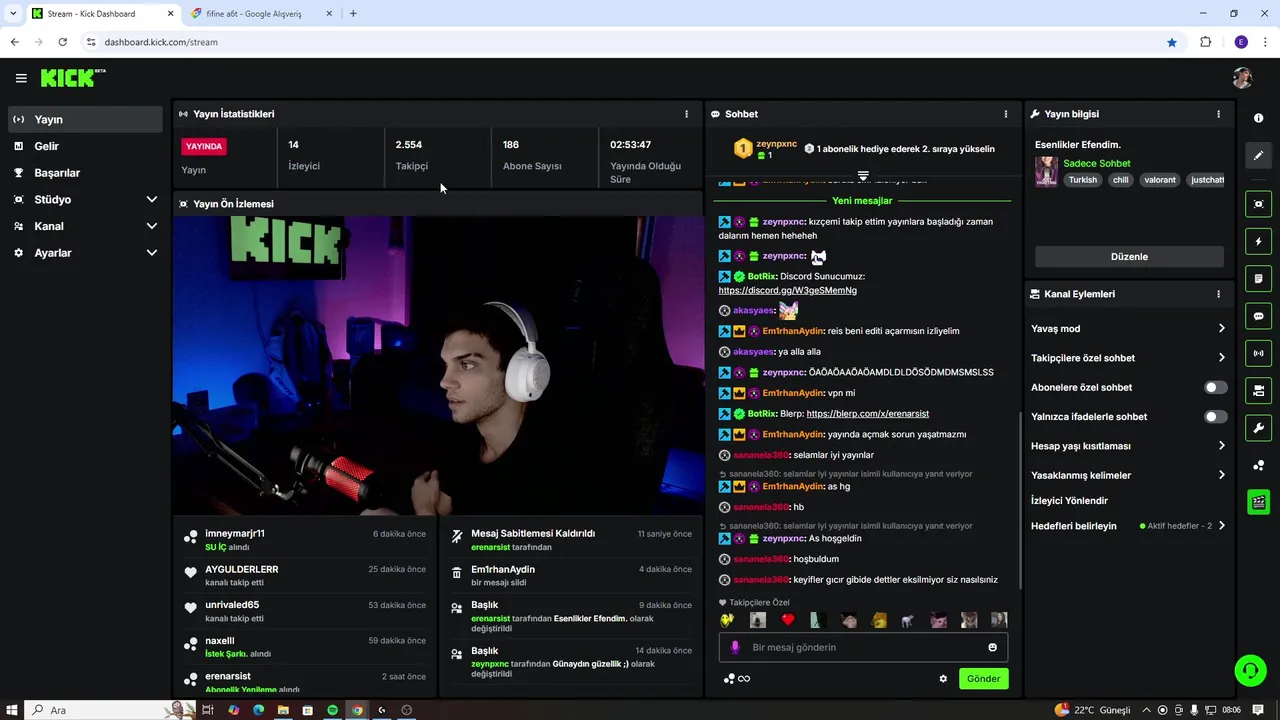Screen dimensions: 1280x720
Task: Open Takipçilere özel sohbet options chevron
Action: (x=1221, y=358)
